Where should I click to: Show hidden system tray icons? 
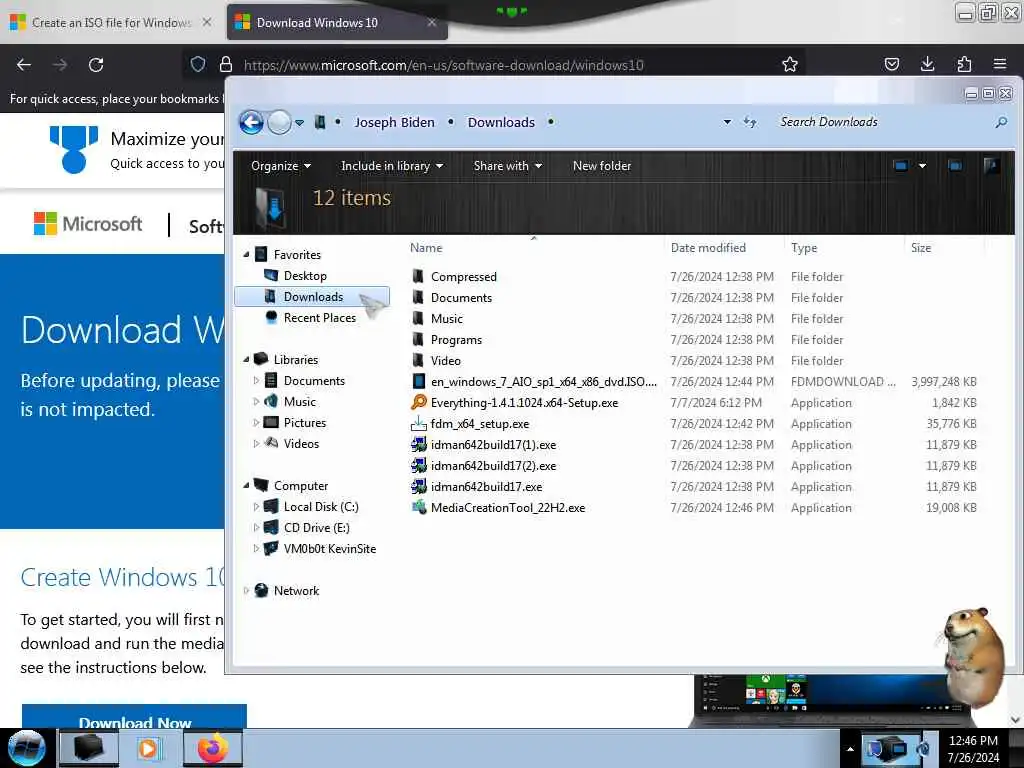[850, 749]
